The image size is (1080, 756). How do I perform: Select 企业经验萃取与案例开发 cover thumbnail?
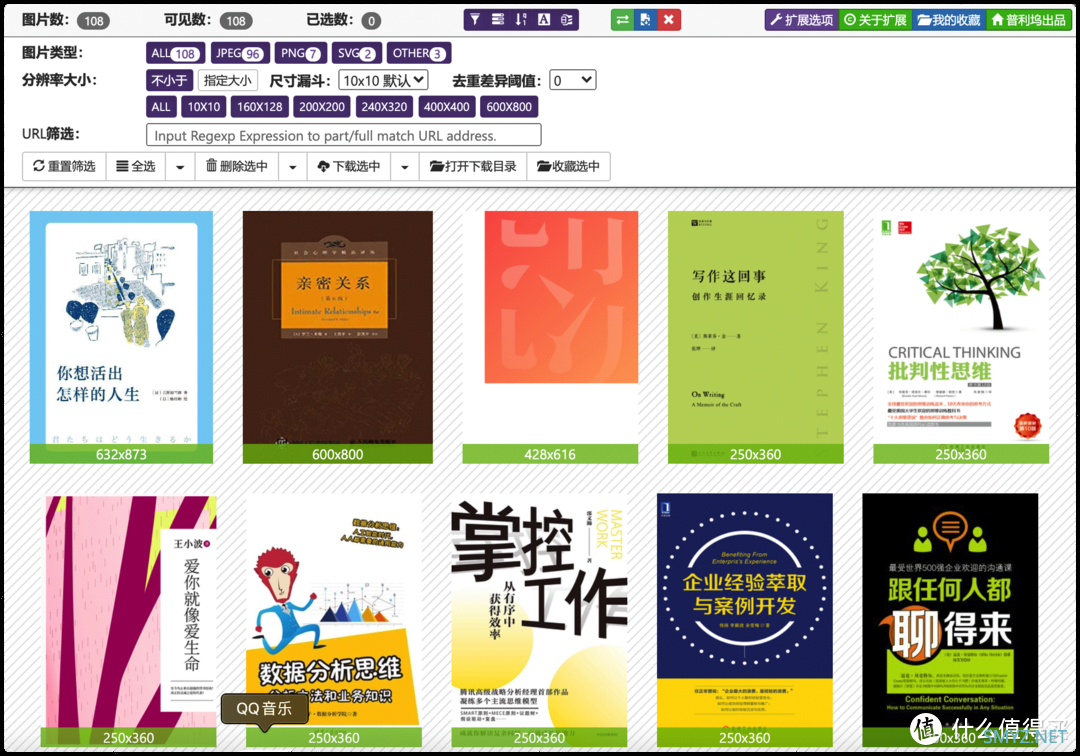[x=745, y=620]
